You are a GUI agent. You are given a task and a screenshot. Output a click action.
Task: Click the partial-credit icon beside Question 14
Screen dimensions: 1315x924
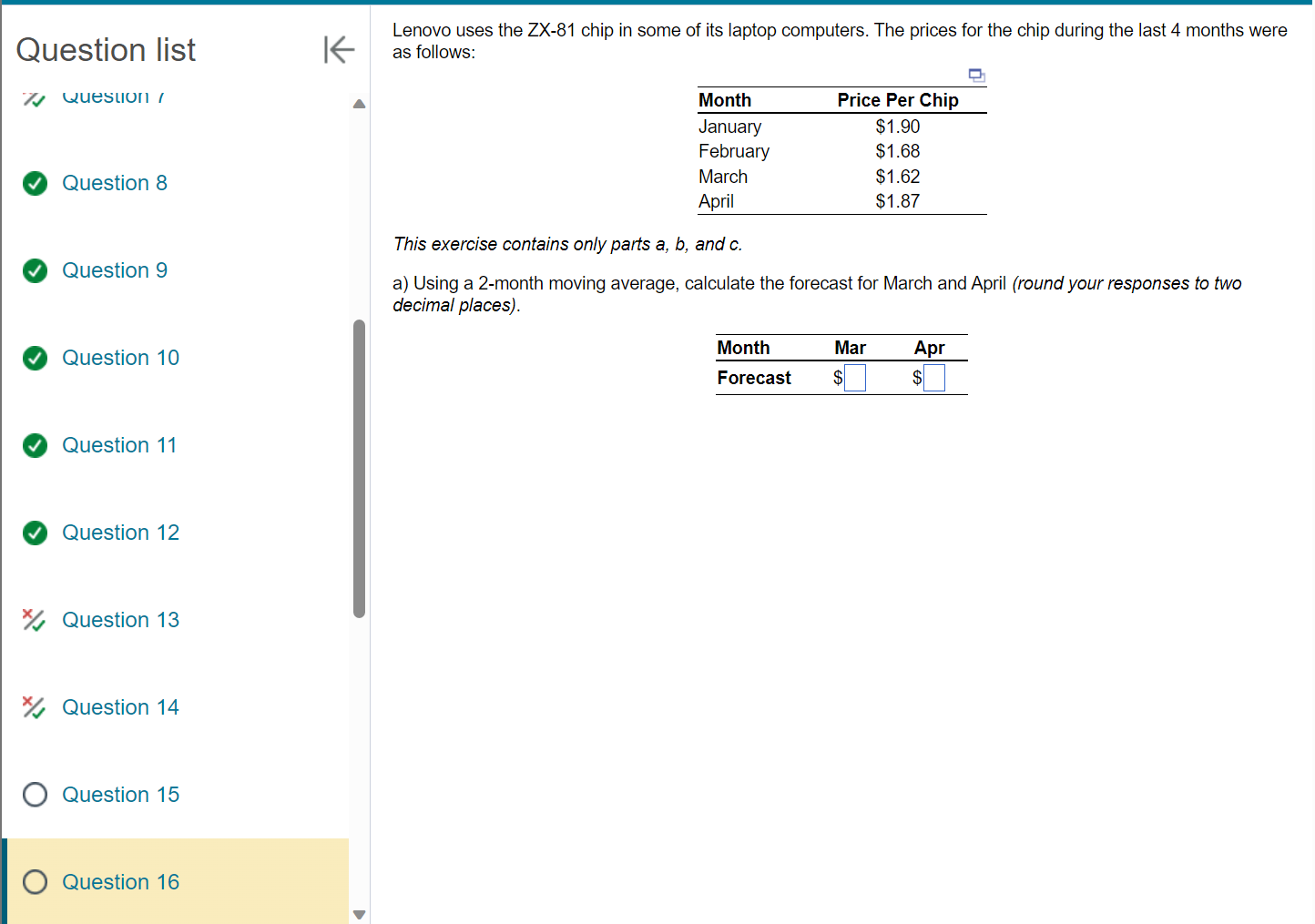click(34, 707)
